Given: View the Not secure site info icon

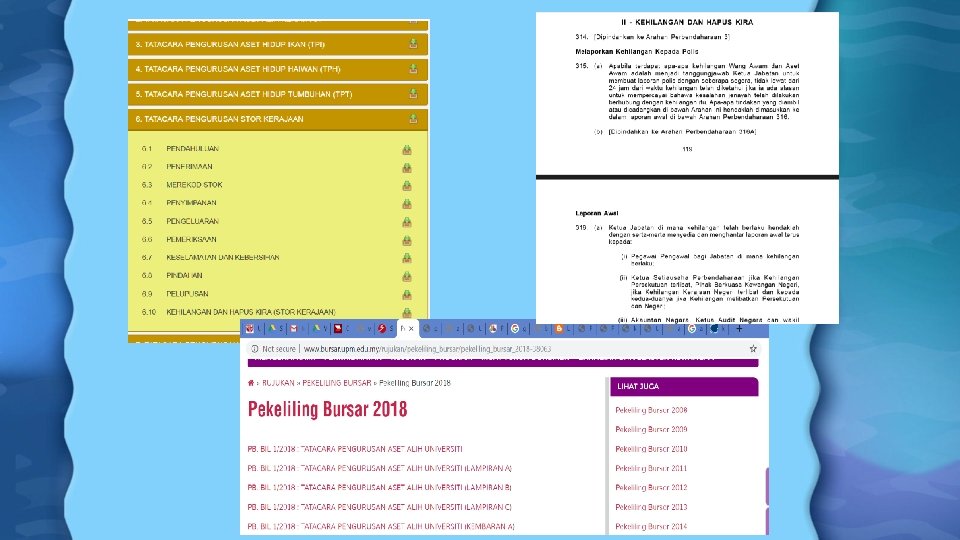Looking at the screenshot, I should click(x=254, y=348).
